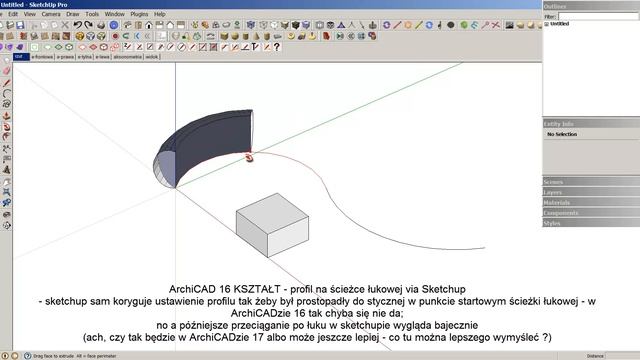Viewport: 640px width, 360px height.
Task: Click the Outliner Filter input field
Action: pyautogui.click(x=598, y=16)
